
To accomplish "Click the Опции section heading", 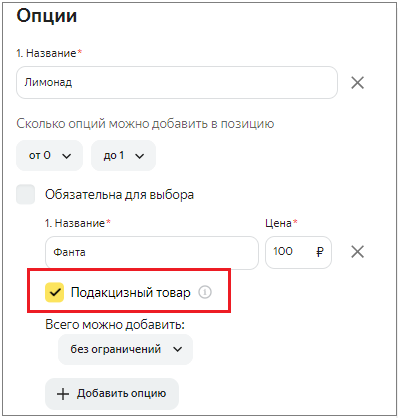I will (x=47, y=16).
